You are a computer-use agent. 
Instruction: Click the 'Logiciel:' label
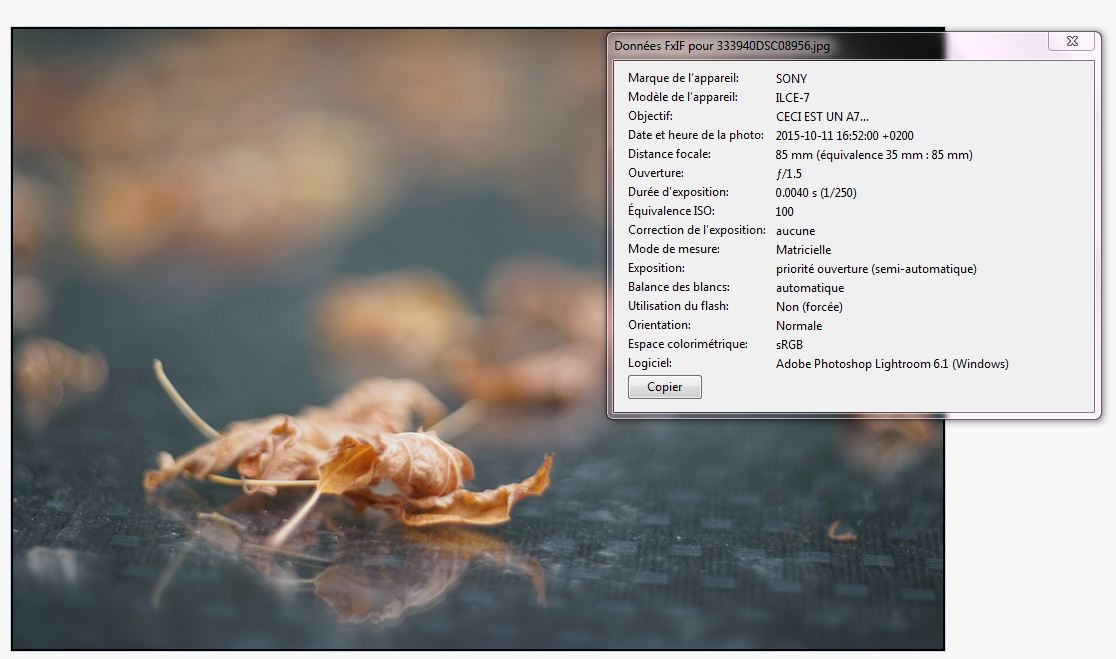click(650, 363)
